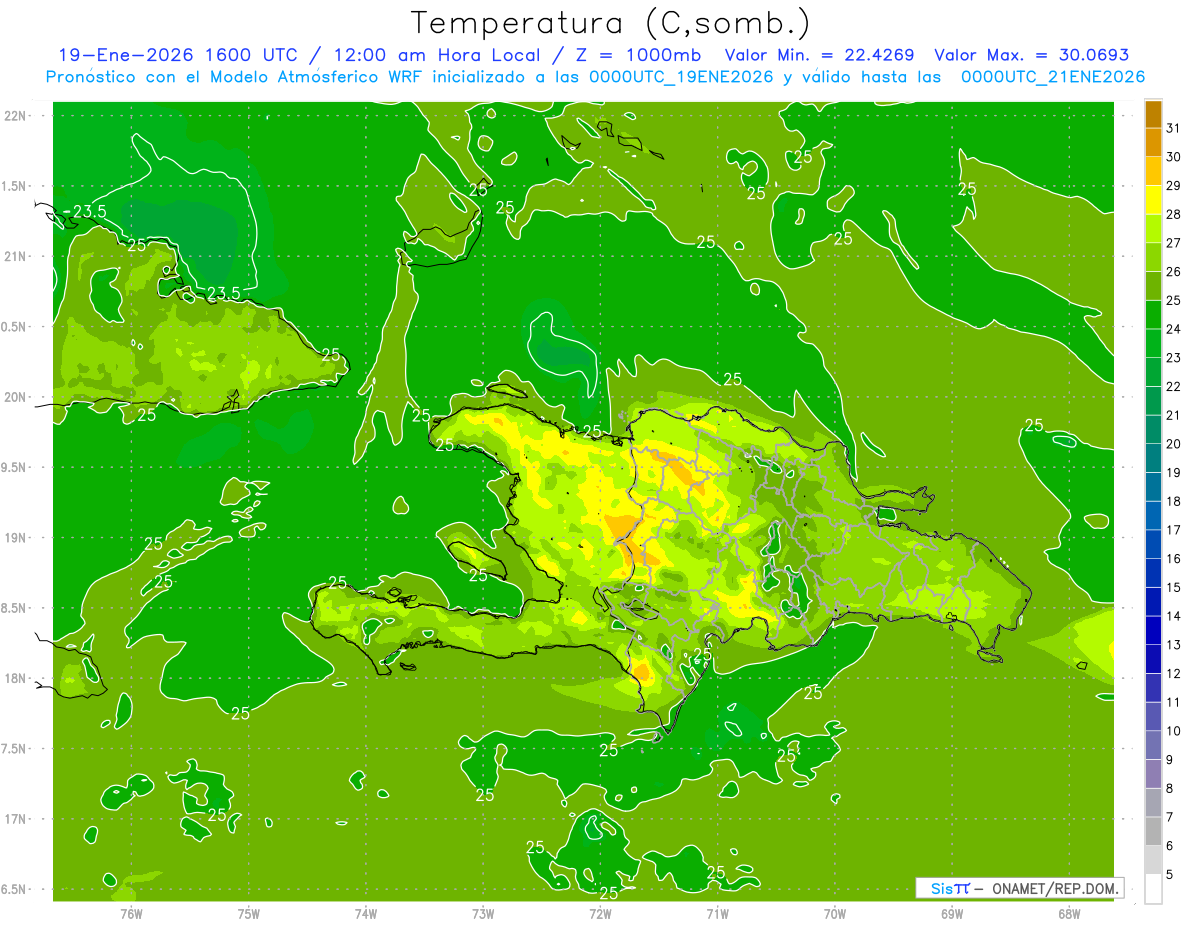Viewport: 1200px width, 927px height.
Task: Click the SisTT ONAMET/REP.DOM. logo box
Action: [1019, 888]
